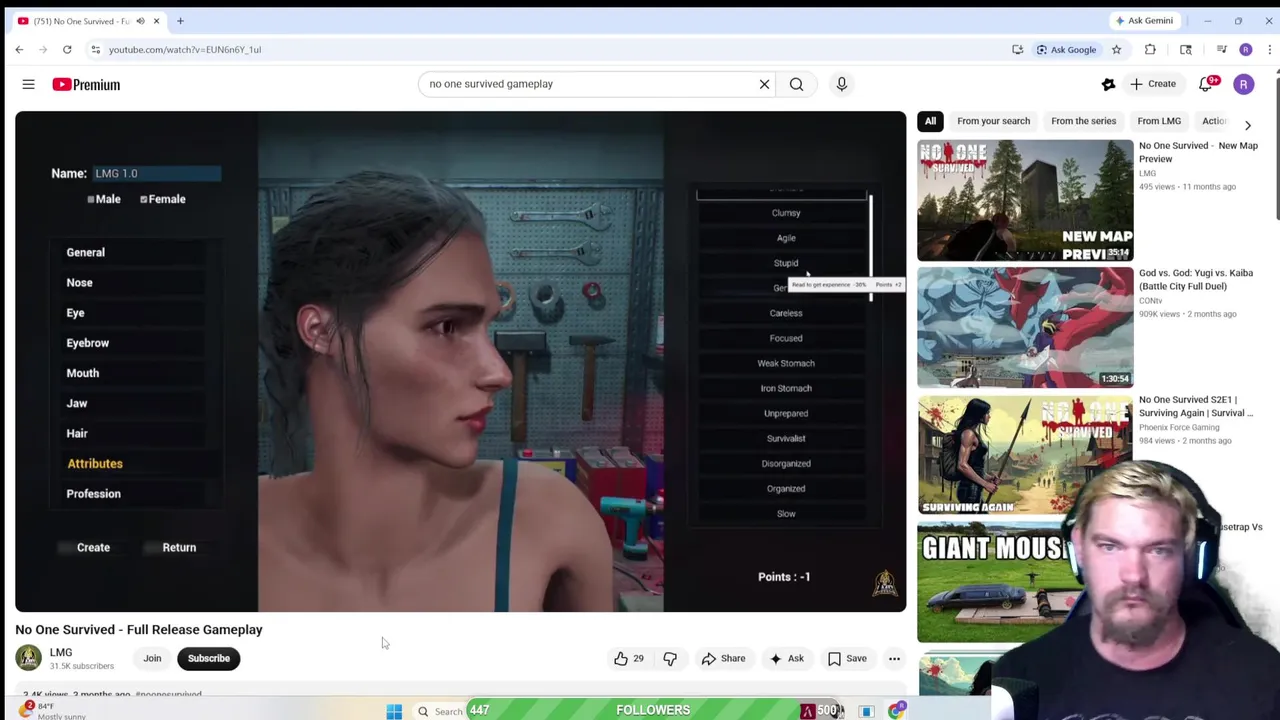Clear the search query with X
Screen dimensions: 1280x720
coord(764,84)
